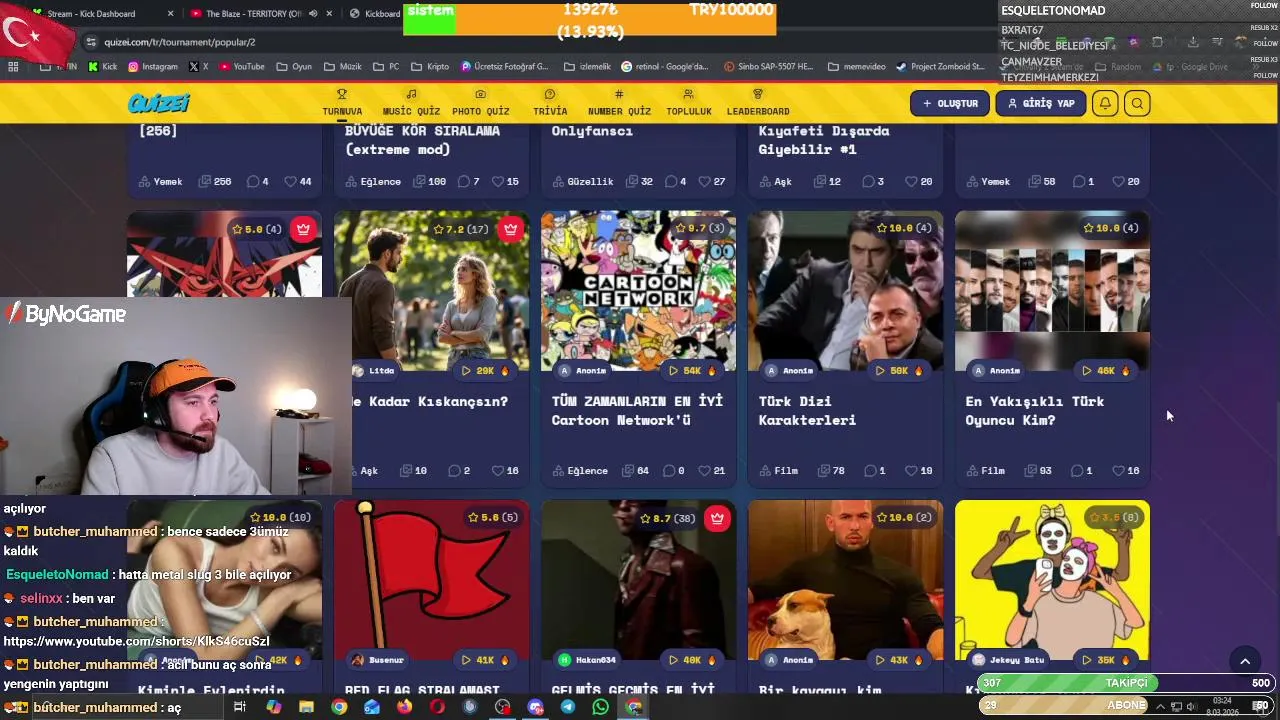Open the site search magnifier icon

[x=1137, y=103]
